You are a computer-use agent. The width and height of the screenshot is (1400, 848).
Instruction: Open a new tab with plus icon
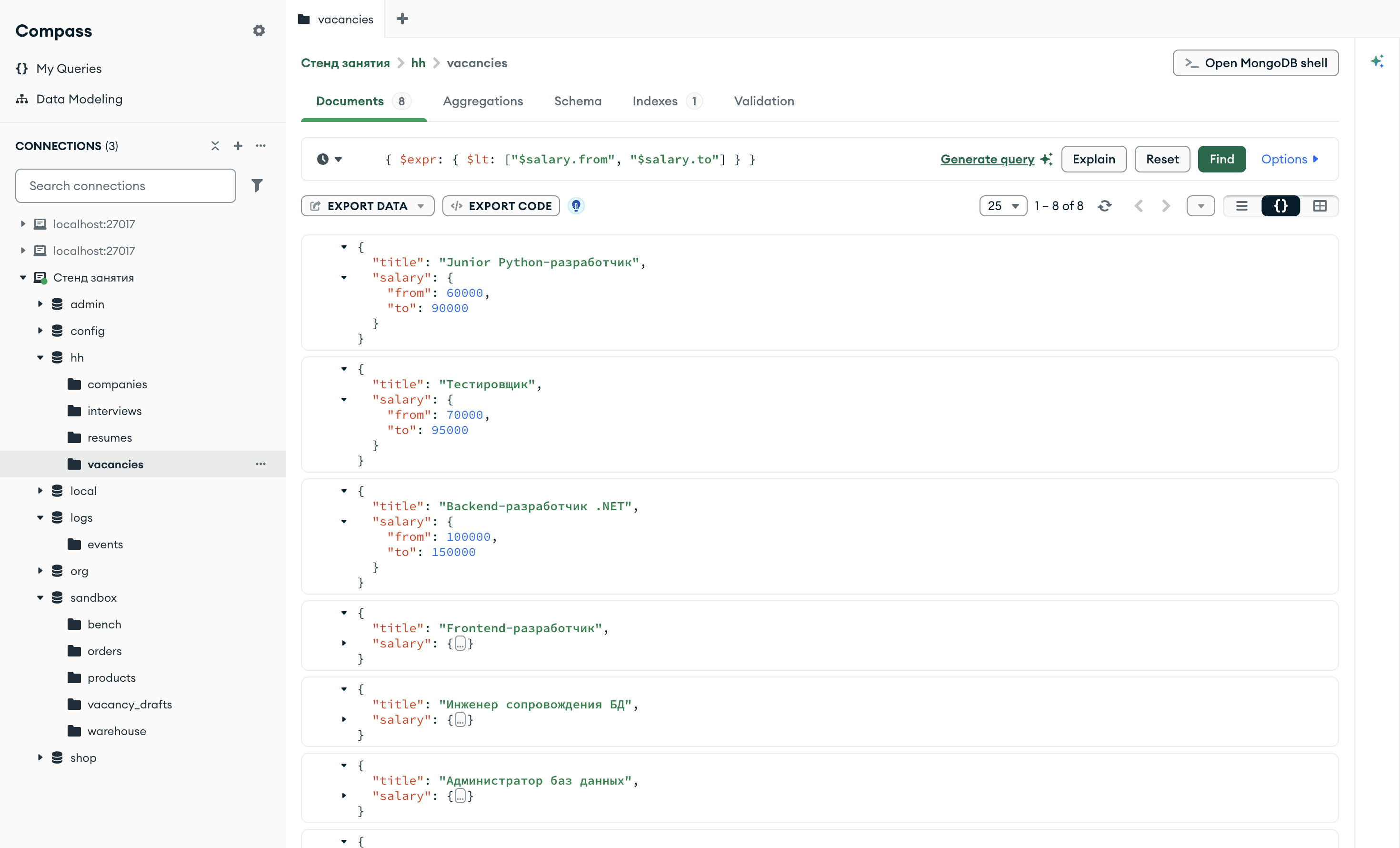(402, 19)
